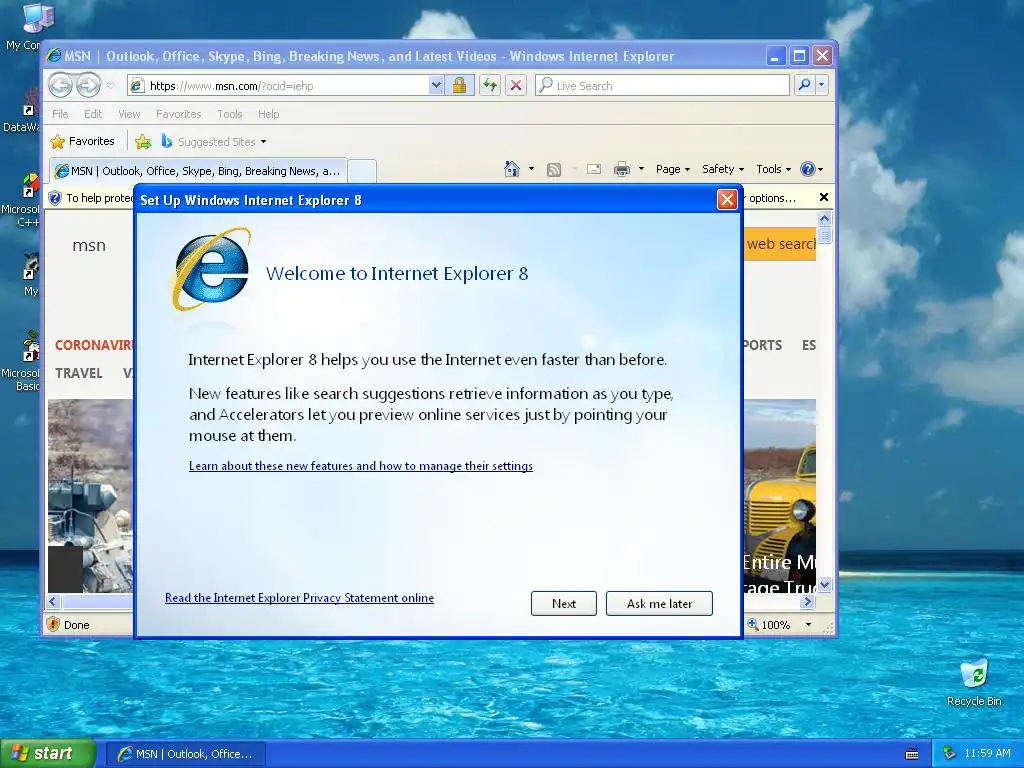Open Learn about these new features link
The width and height of the screenshot is (1024, 768).
click(360, 466)
